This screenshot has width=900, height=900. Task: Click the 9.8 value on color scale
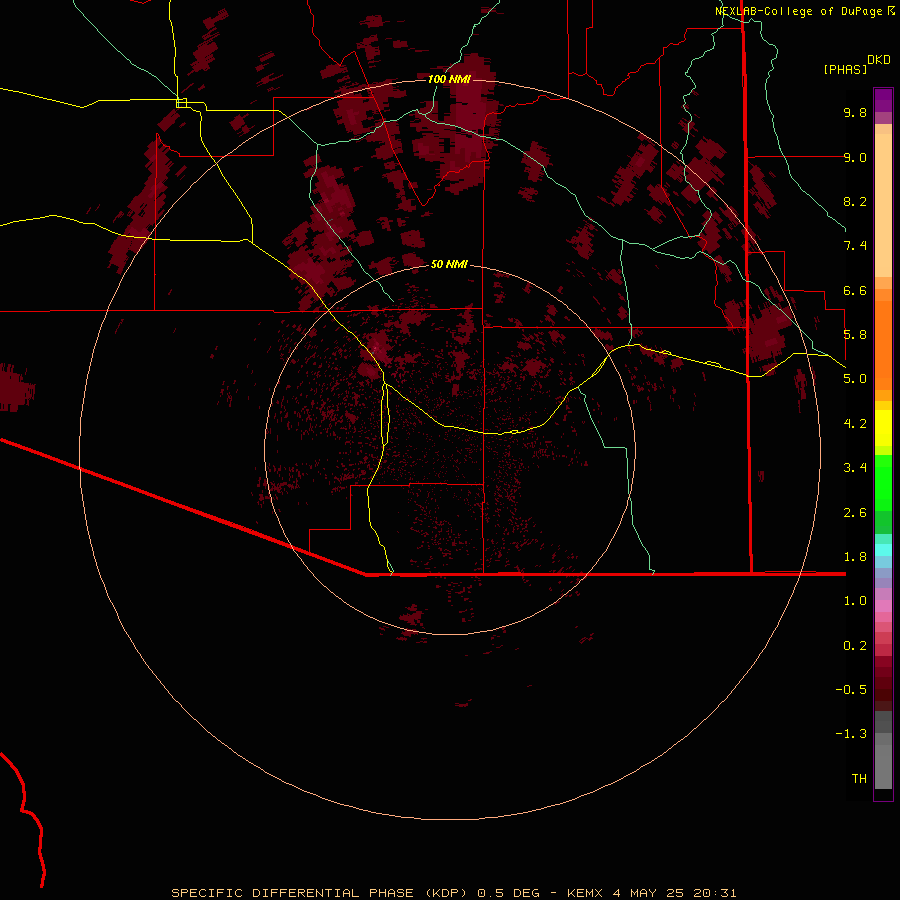click(x=855, y=112)
